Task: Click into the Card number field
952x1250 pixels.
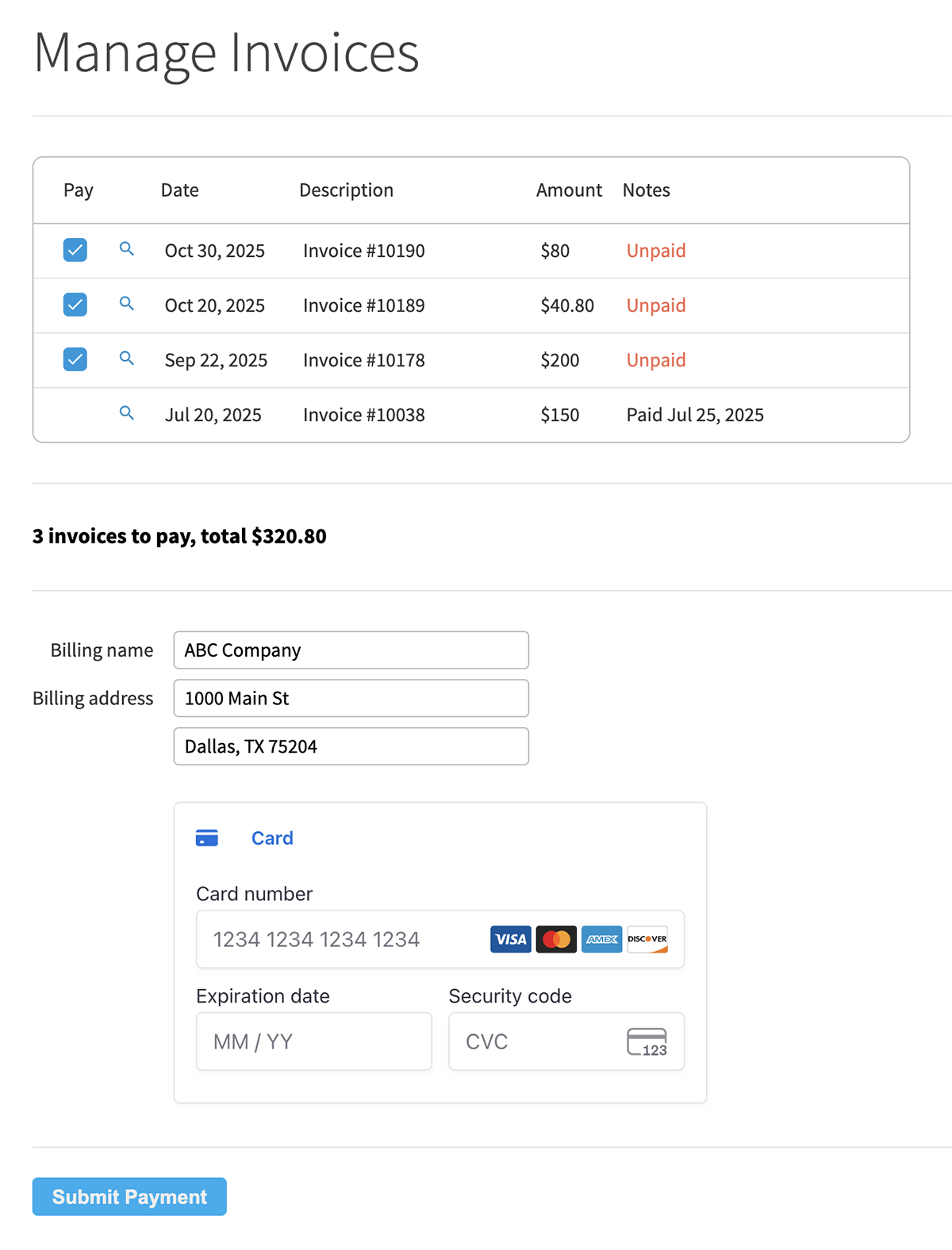Action: [x=341, y=939]
